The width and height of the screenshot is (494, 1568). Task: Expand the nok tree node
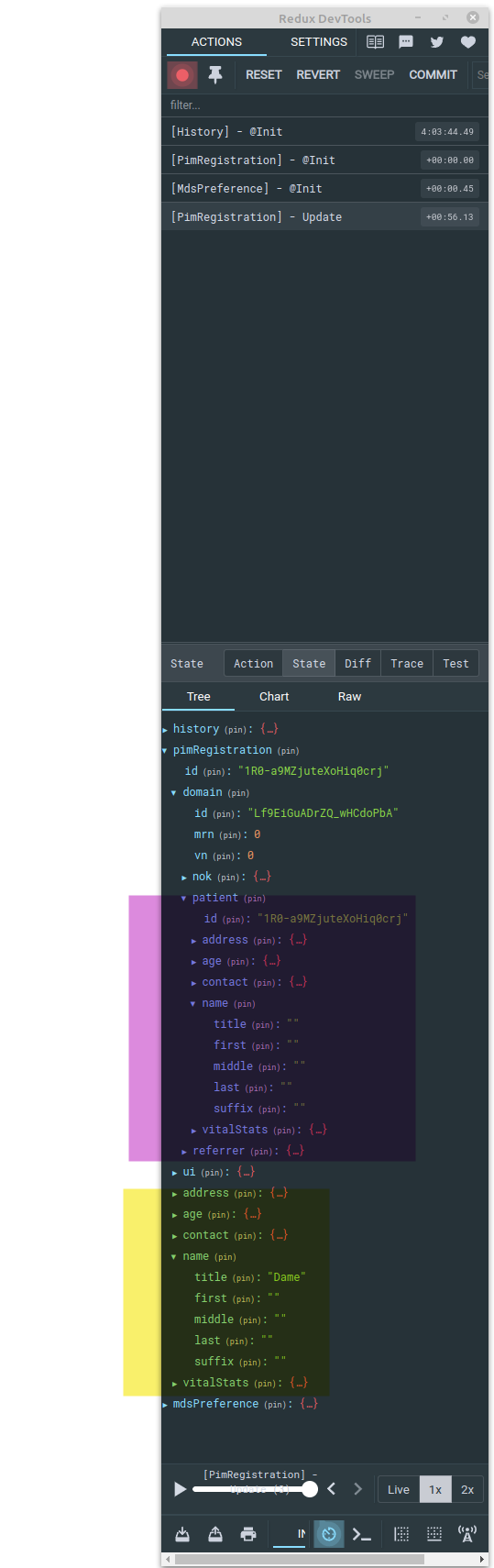click(184, 878)
